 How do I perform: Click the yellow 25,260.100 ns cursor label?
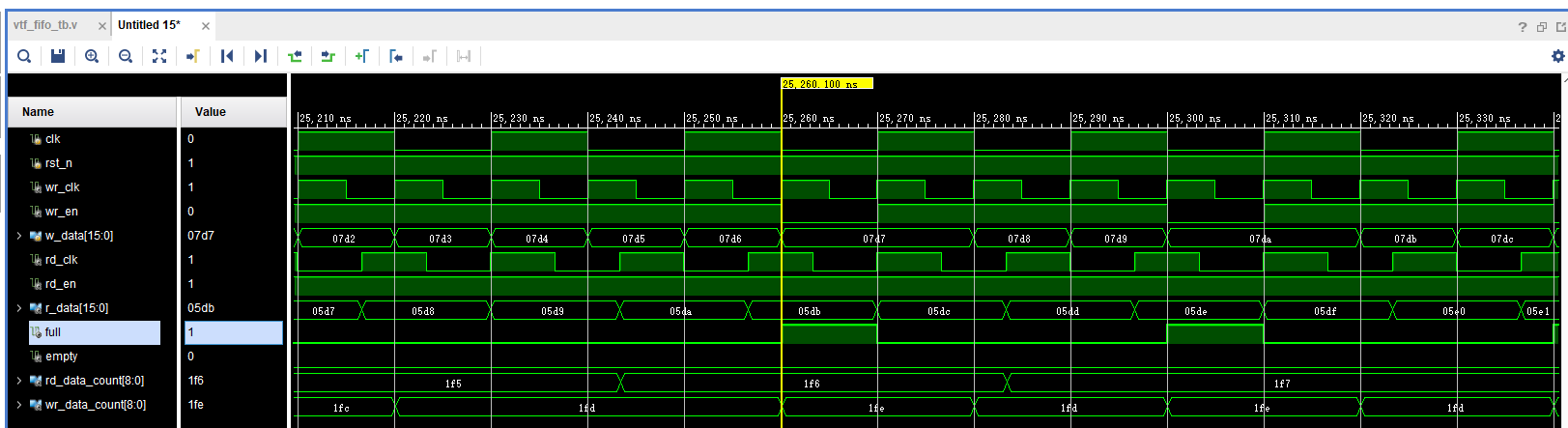click(x=827, y=84)
